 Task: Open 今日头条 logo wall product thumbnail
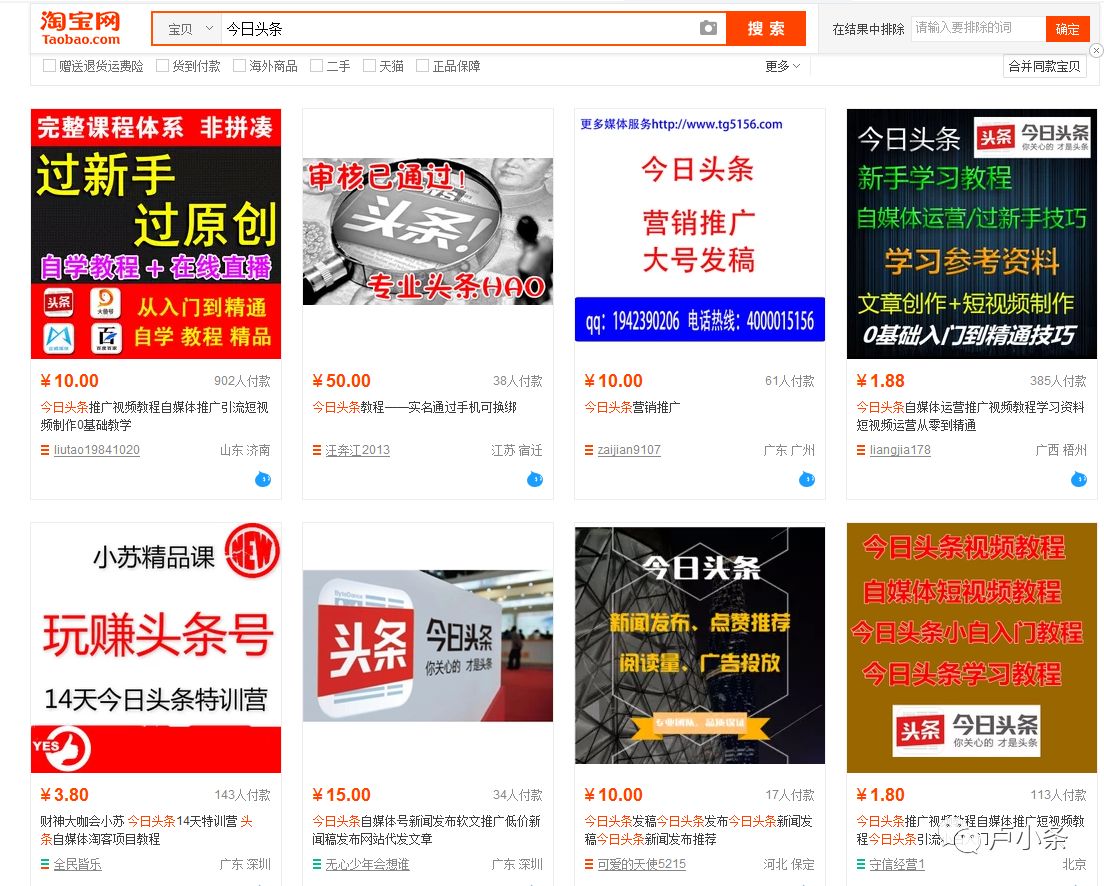click(427, 646)
